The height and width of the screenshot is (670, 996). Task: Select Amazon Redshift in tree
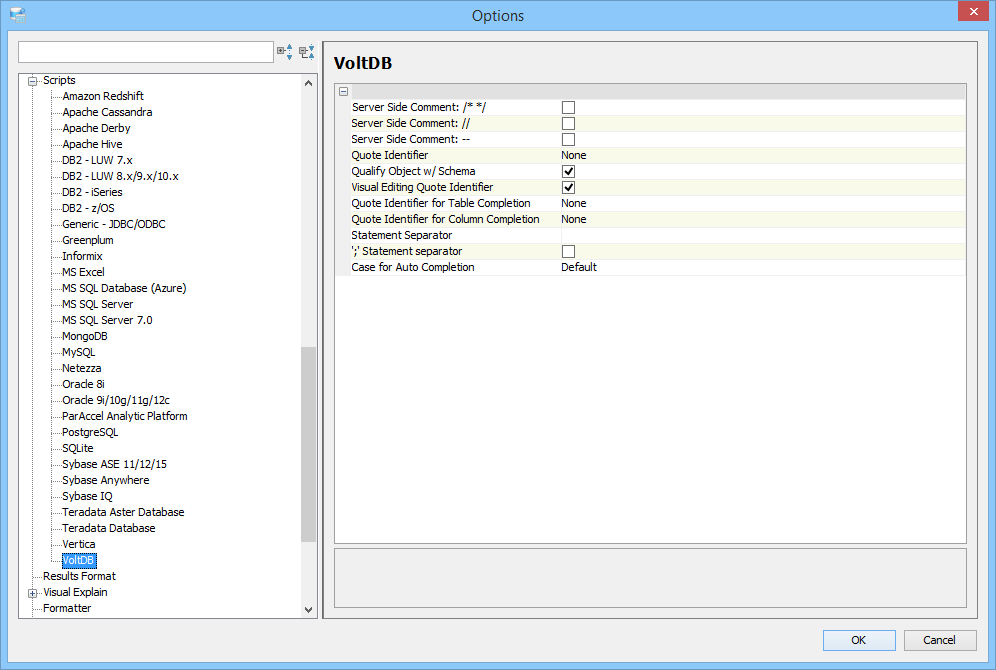click(x=103, y=96)
